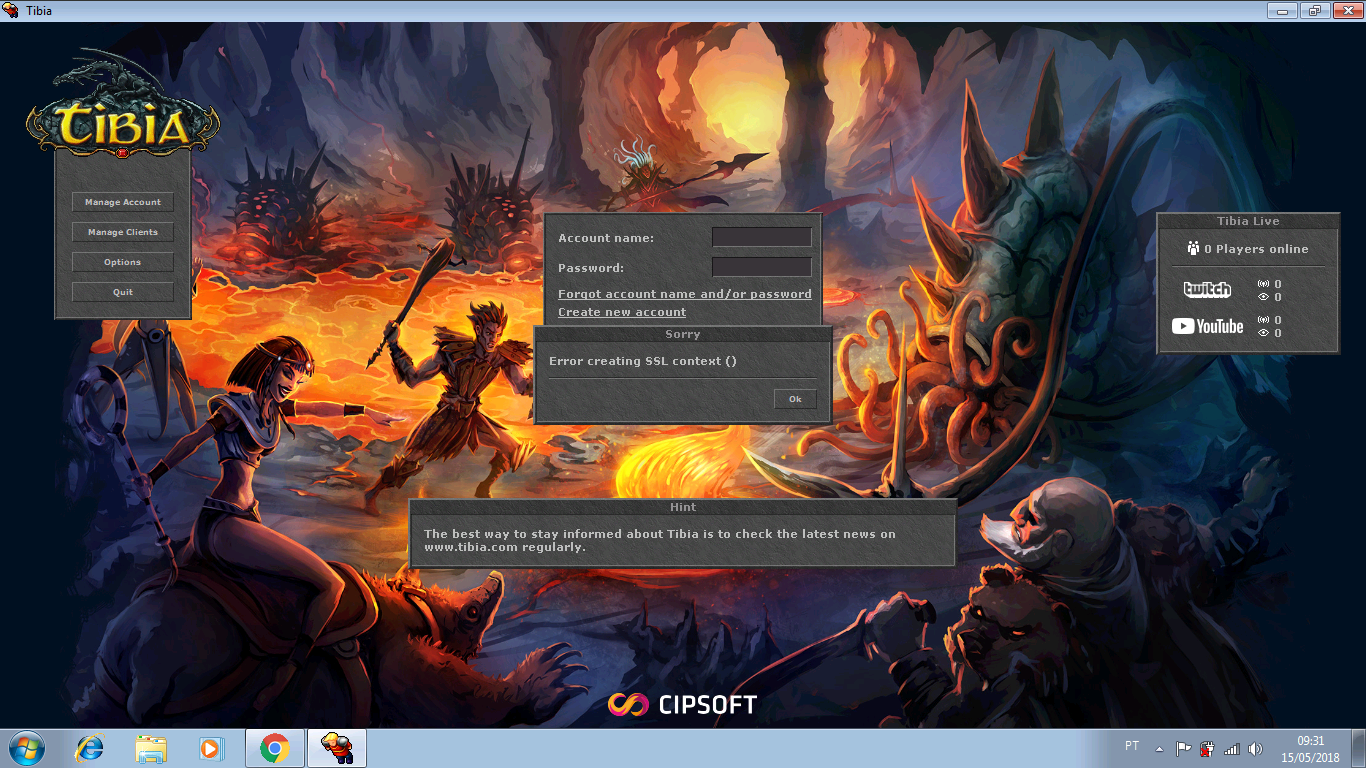
Task: Click the YouTube broadcast counter icon
Action: tap(1262, 320)
